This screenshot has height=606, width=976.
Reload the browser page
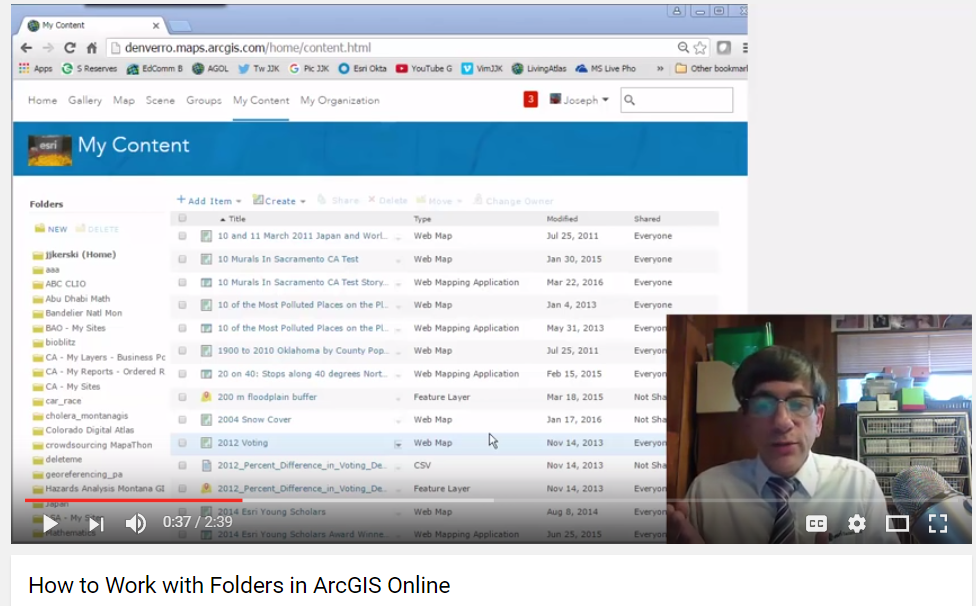click(x=70, y=48)
